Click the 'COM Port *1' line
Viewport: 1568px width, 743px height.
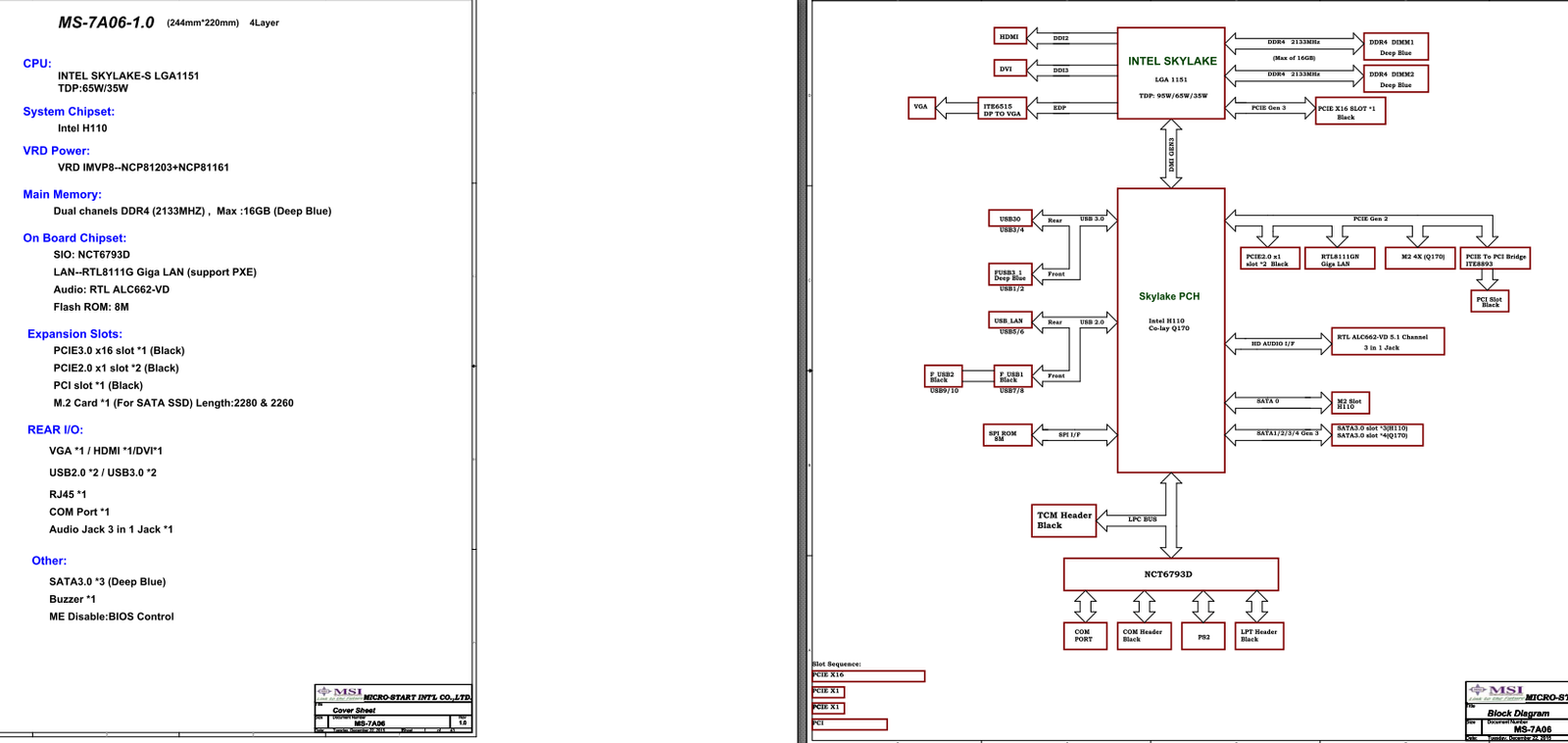point(79,512)
